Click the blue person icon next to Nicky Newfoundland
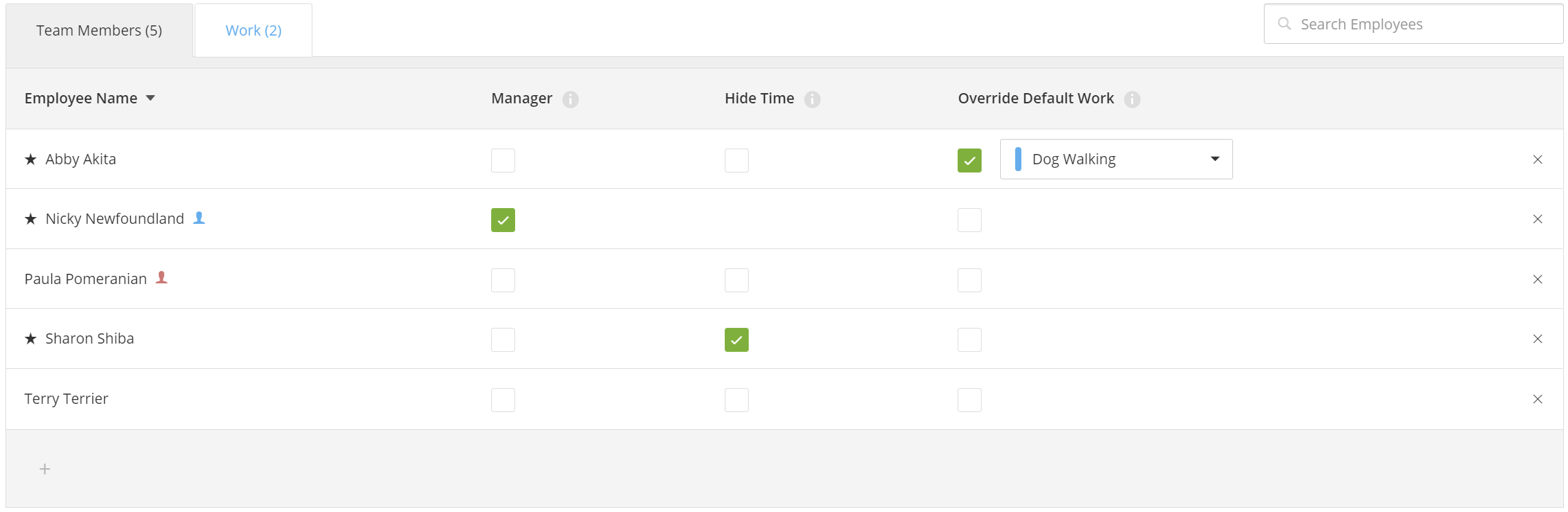 199,218
